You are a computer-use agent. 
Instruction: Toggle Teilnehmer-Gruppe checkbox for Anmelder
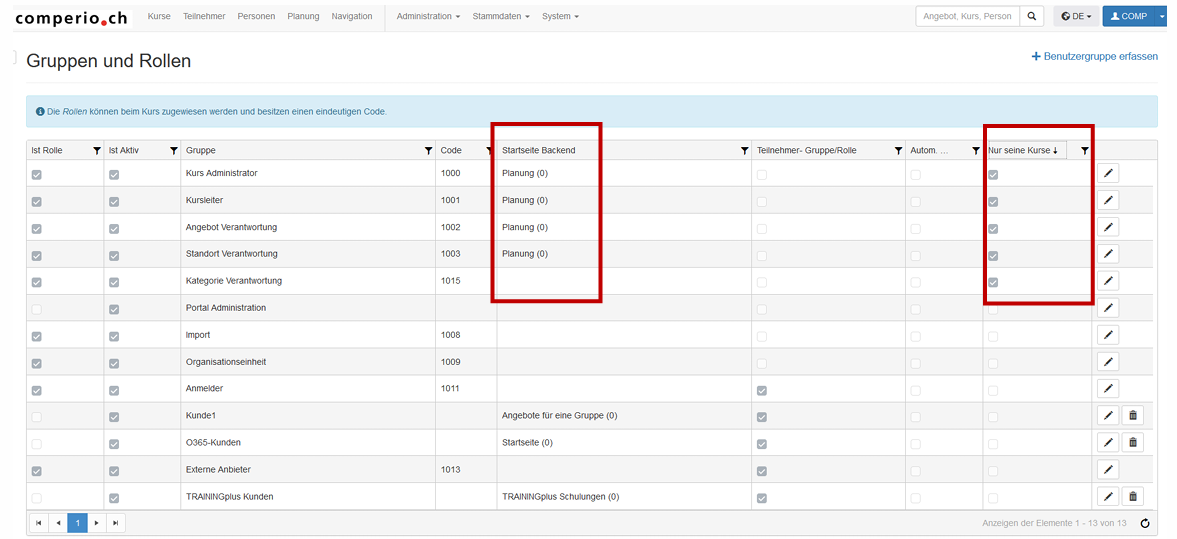pyautogui.click(x=762, y=390)
